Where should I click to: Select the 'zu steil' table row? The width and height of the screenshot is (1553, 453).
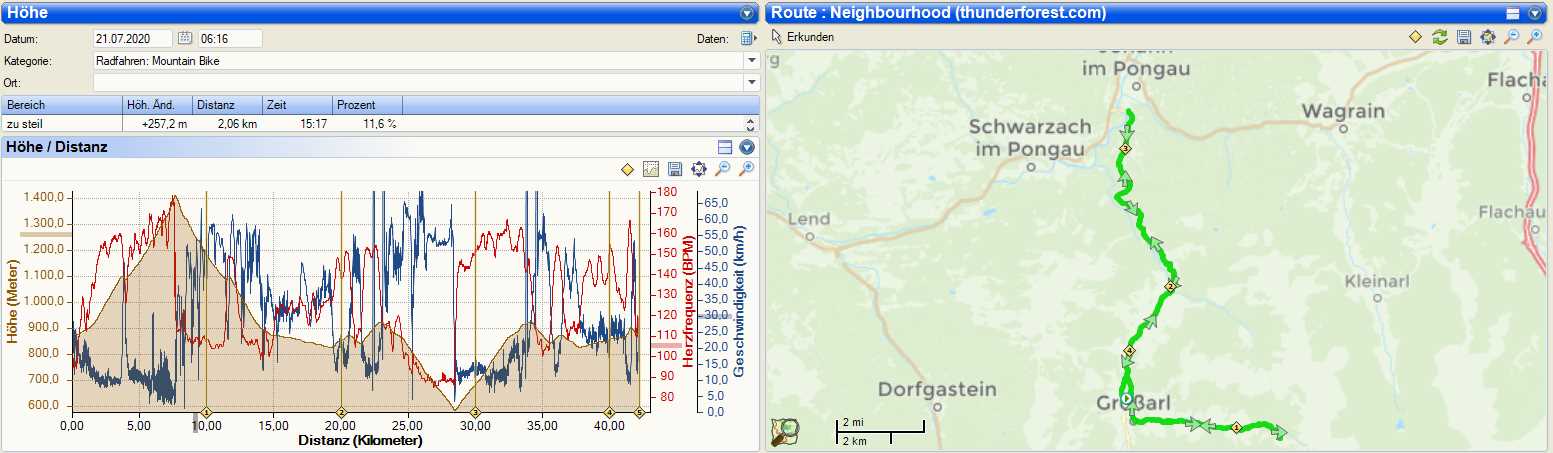point(60,124)
